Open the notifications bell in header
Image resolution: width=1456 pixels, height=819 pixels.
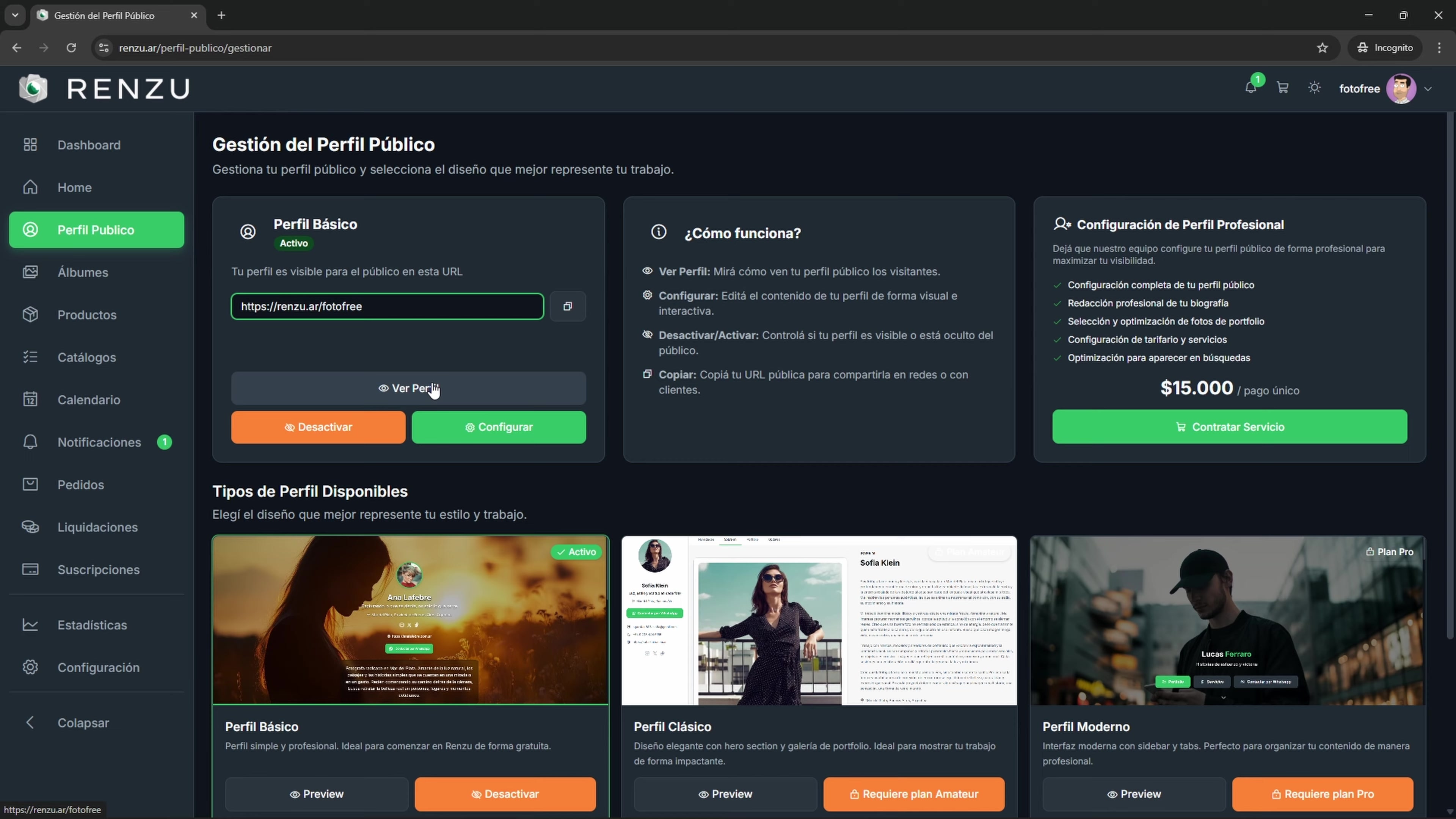[1250, 88]
